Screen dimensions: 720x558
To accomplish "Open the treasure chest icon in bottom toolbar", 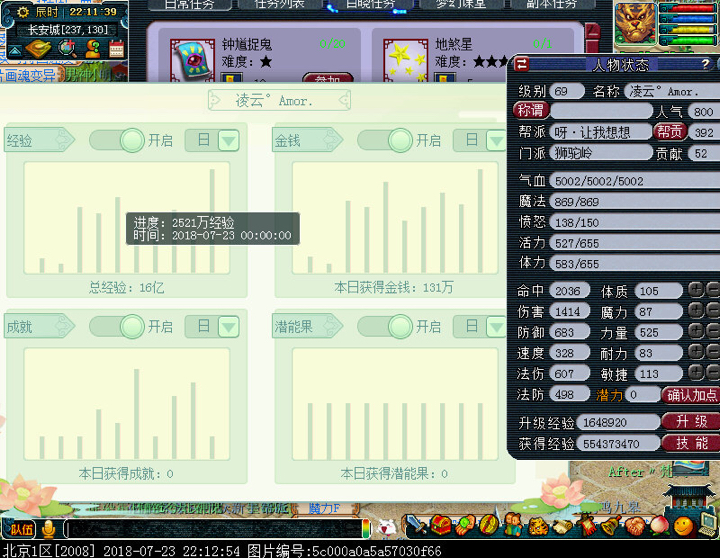I will click(x=440, y=523).
